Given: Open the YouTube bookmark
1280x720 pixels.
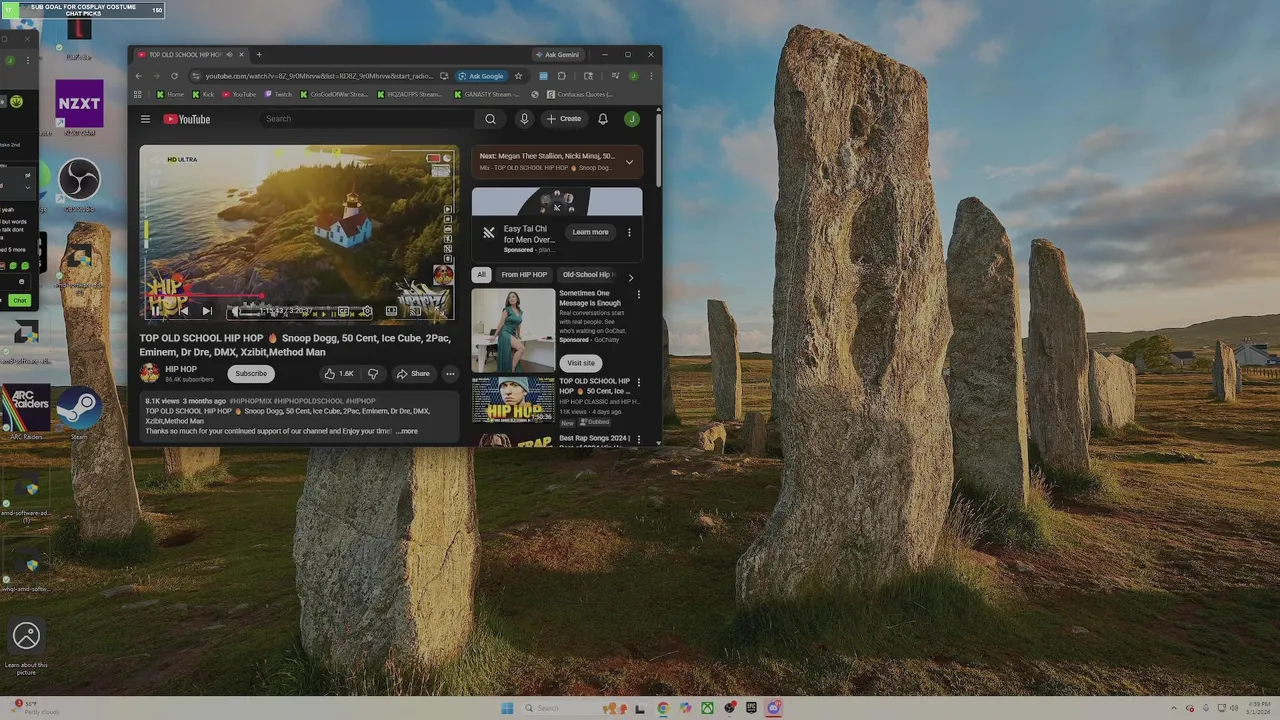Looking at the screenshot, I should pyautogui.click(x=239, y=95).
